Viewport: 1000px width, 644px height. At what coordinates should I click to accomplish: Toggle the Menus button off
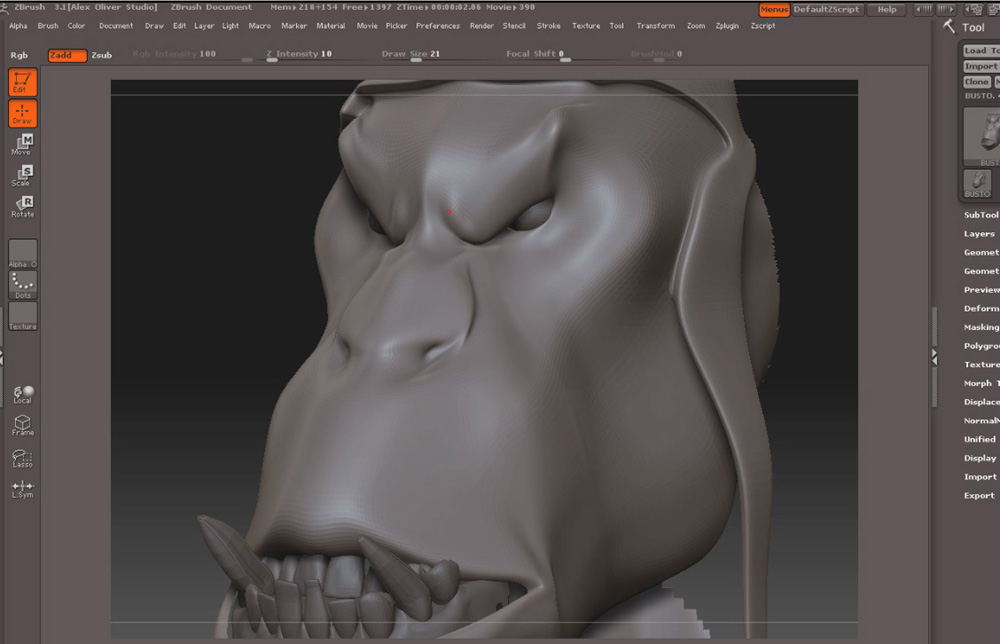tap(774, 9)
